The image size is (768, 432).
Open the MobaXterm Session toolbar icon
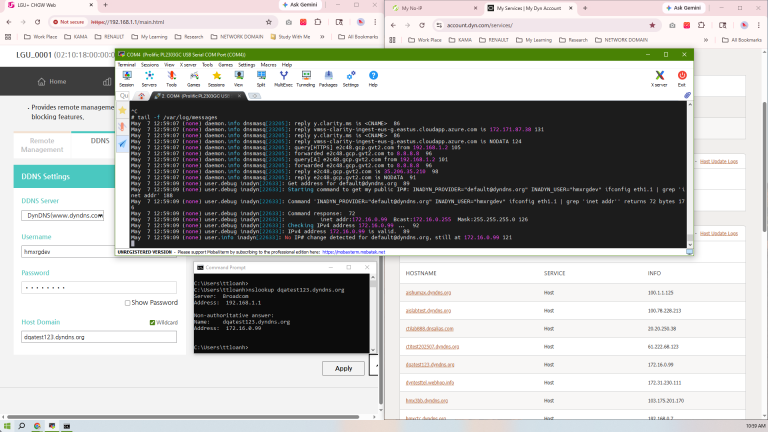click(x=126, y=78)
